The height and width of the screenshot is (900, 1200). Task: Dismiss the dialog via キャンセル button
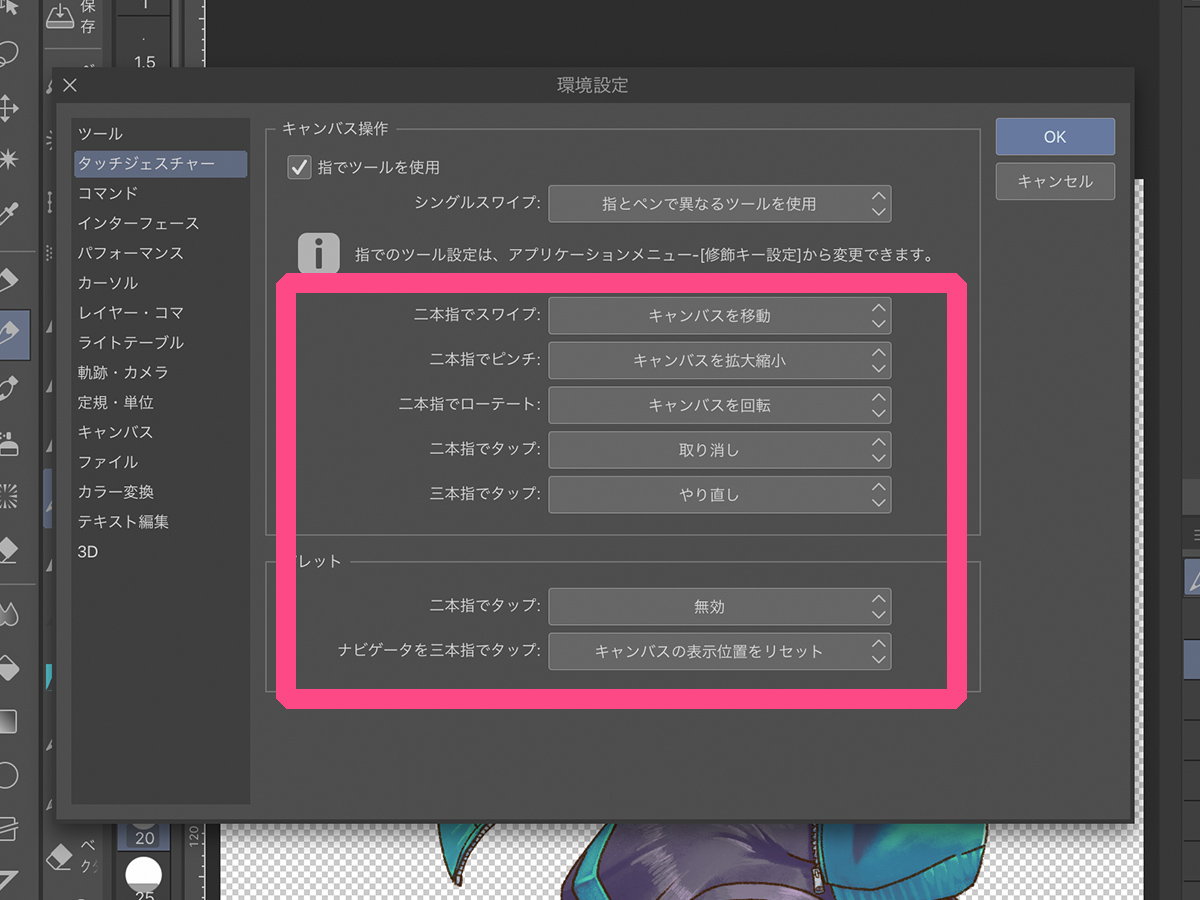(x=1054, y=181)
